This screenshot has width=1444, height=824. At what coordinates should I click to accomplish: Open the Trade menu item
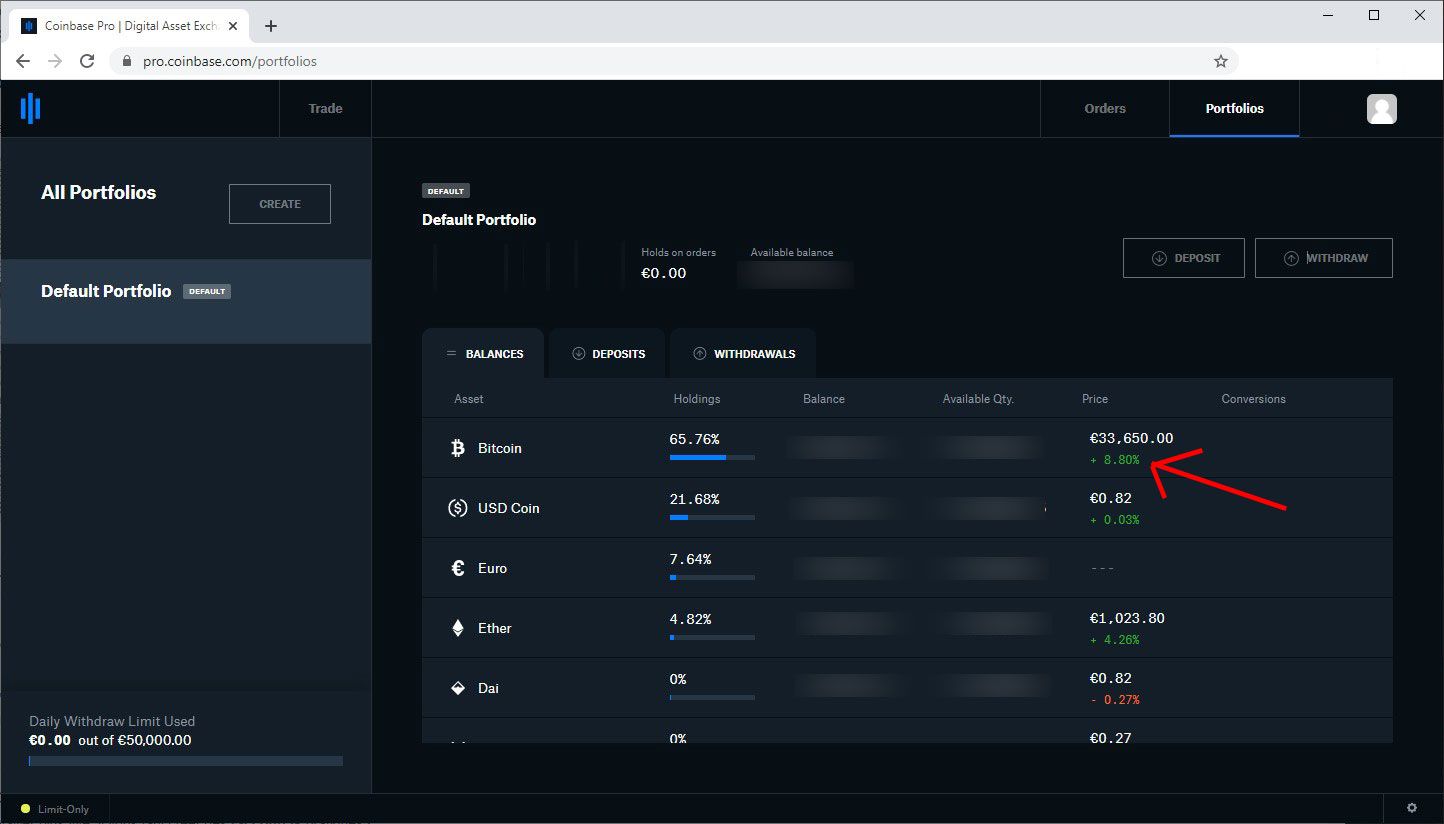(x=325, y=108)
